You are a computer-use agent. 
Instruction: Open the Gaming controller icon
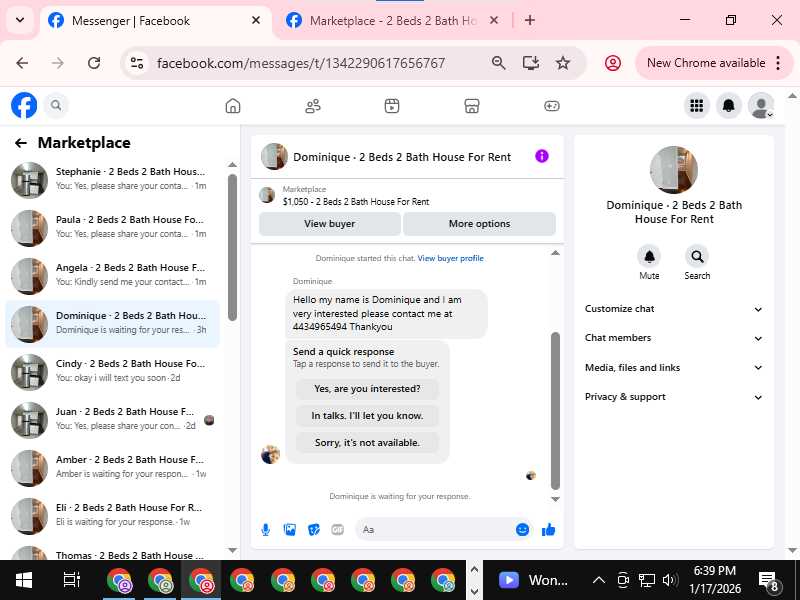pyautogui.click(x=552, y=106)
